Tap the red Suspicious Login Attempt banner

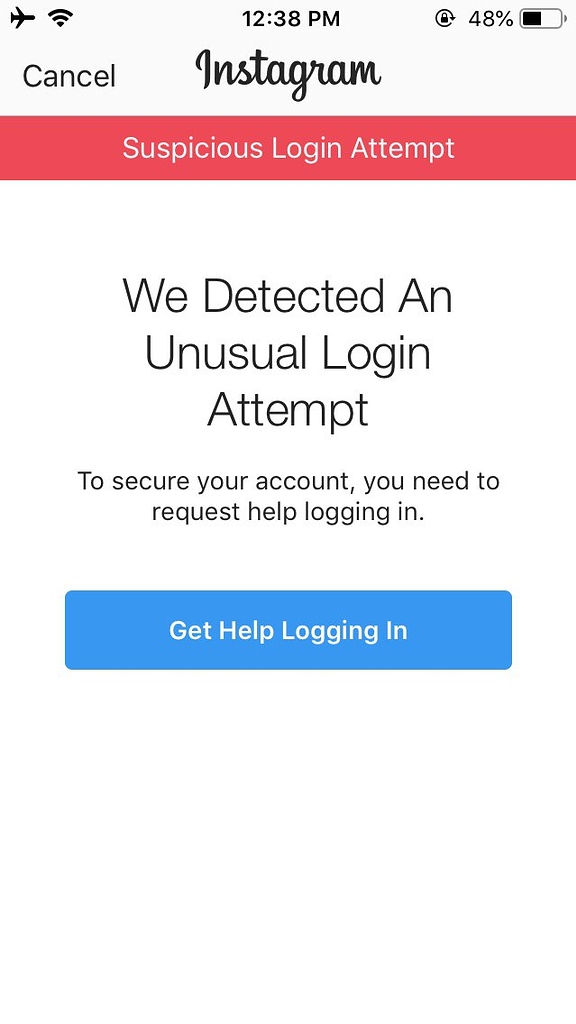(x=288, y=148)
